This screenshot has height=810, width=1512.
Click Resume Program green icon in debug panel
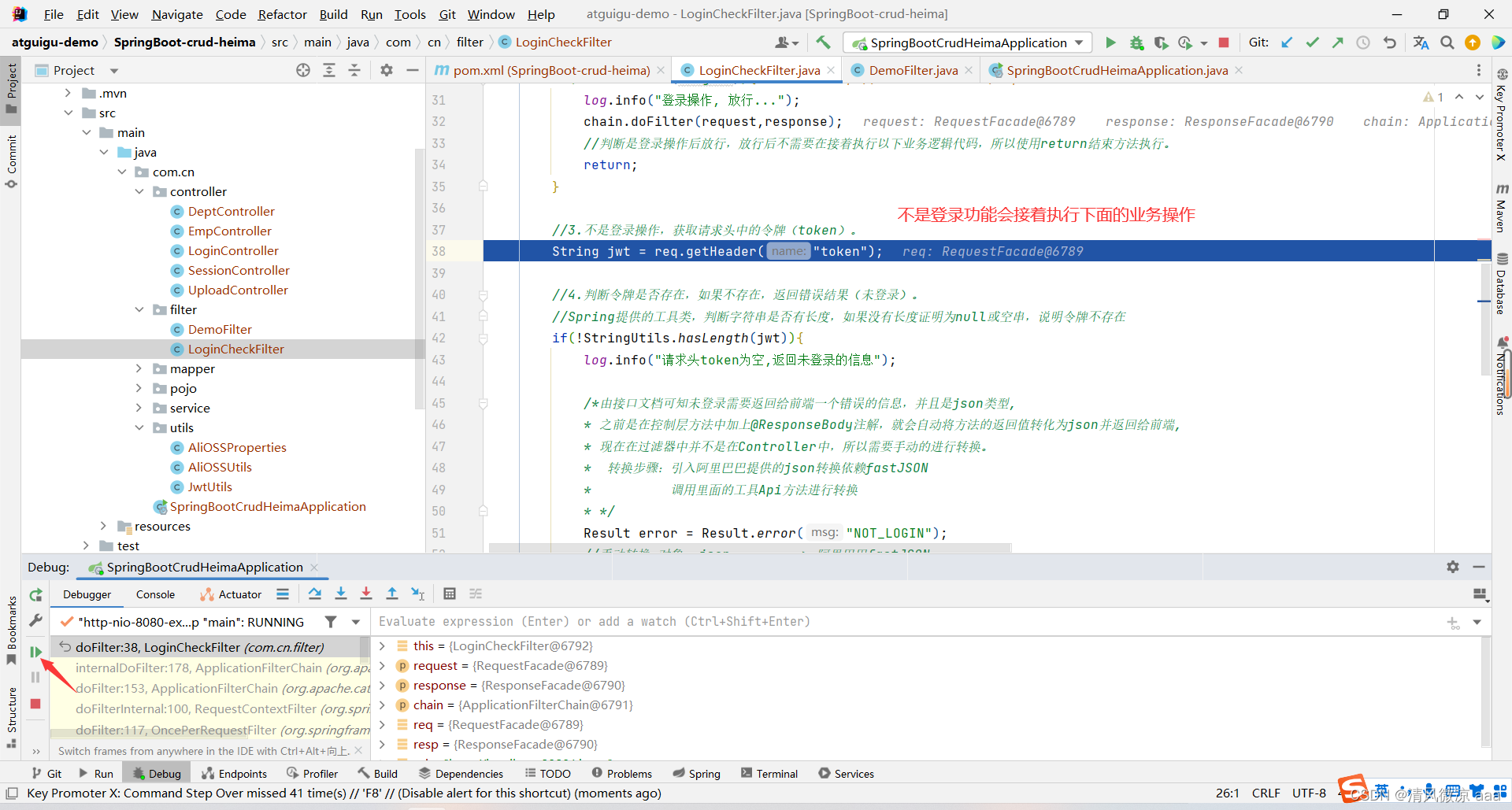click(35, 652)
